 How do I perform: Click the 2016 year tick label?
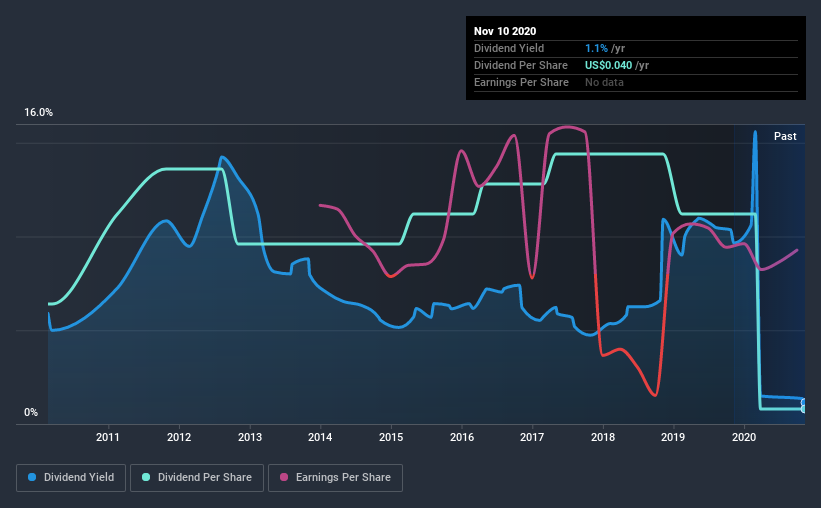tap(462, 437)
